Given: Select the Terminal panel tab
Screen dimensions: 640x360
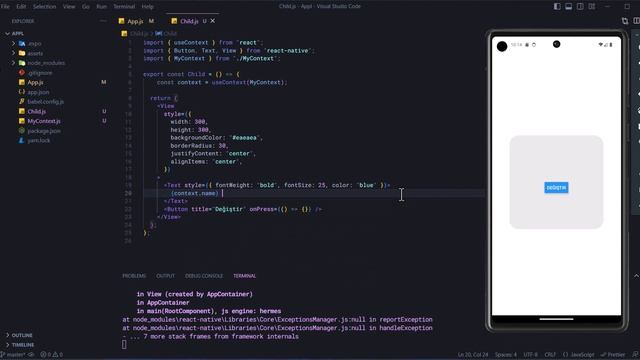Looking at the screenshot, I should tap(244, 276).
